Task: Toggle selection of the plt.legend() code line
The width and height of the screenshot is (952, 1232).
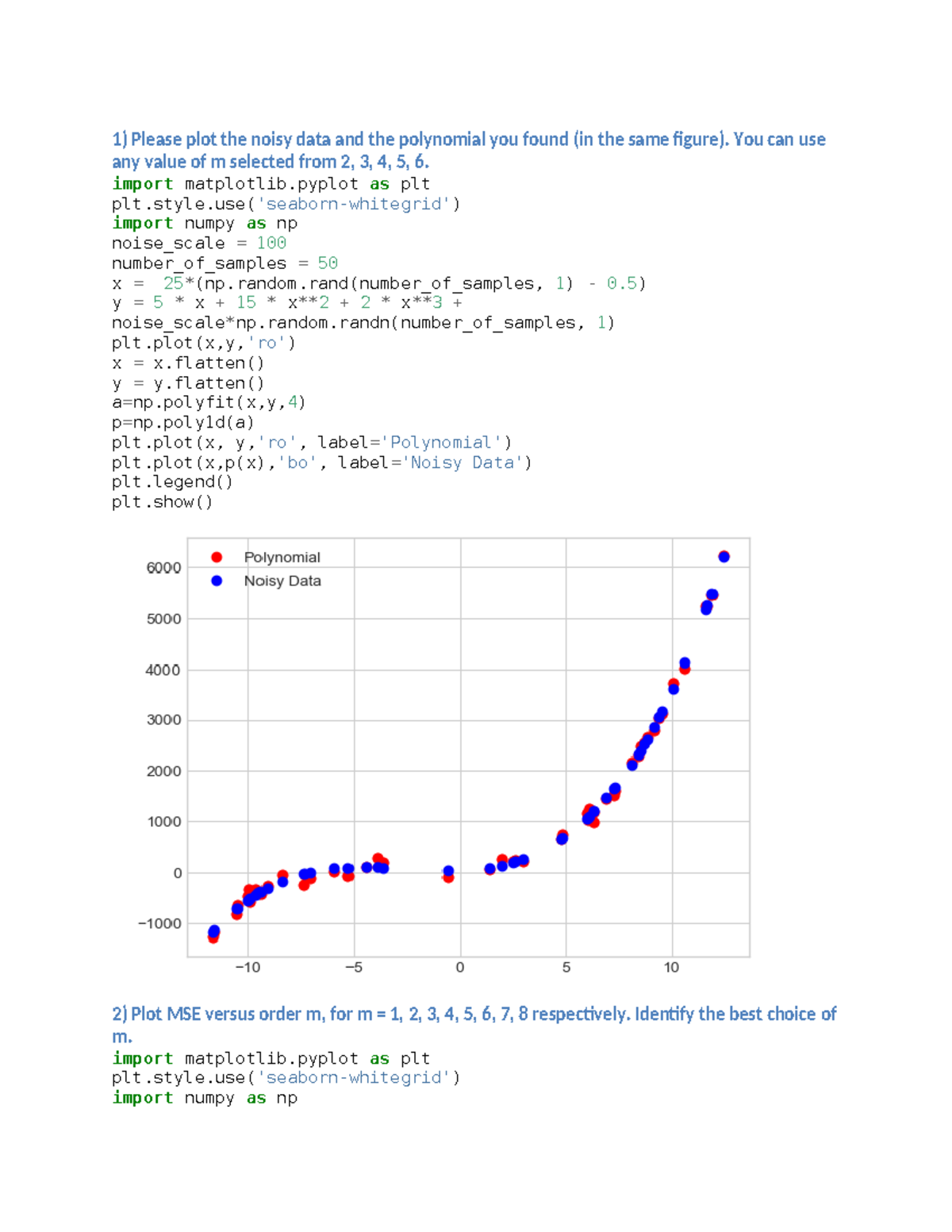Action: pyautogui.click(x=173, y=482)
